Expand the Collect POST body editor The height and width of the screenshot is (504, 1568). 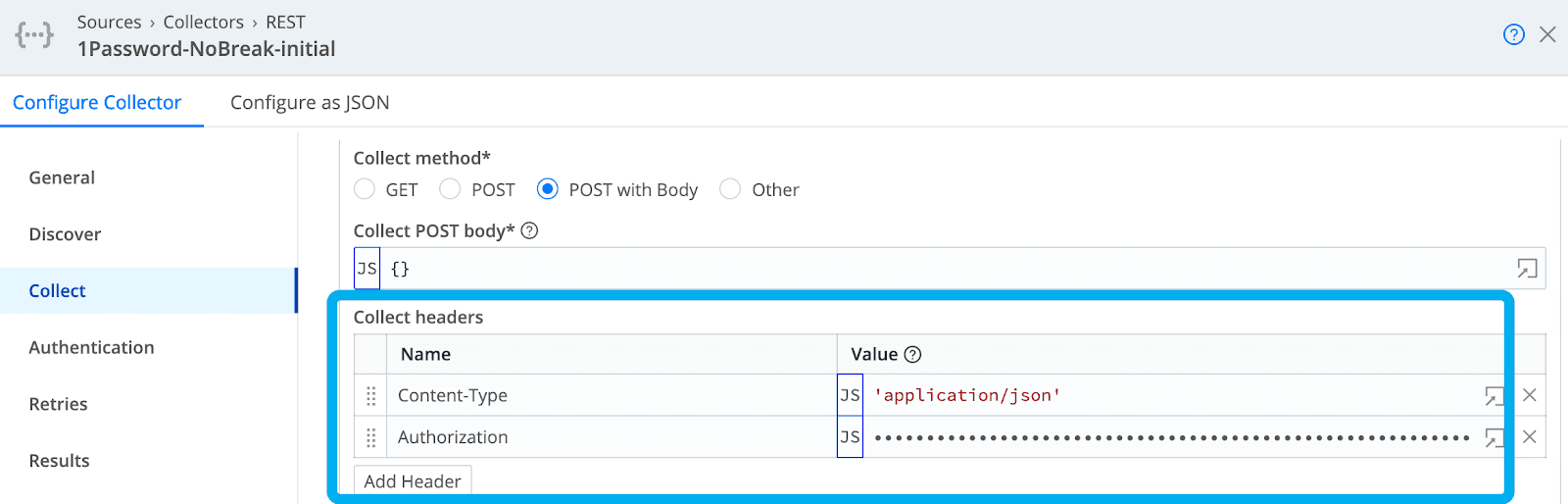[1526, 269]
